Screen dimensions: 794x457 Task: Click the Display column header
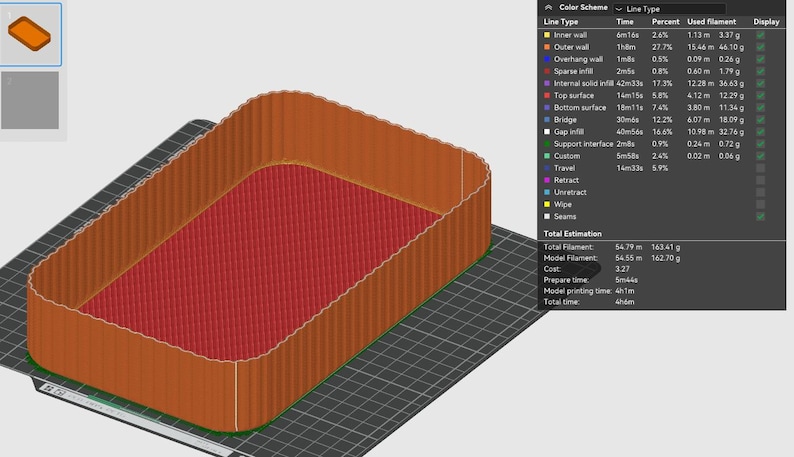click(766, 22)
